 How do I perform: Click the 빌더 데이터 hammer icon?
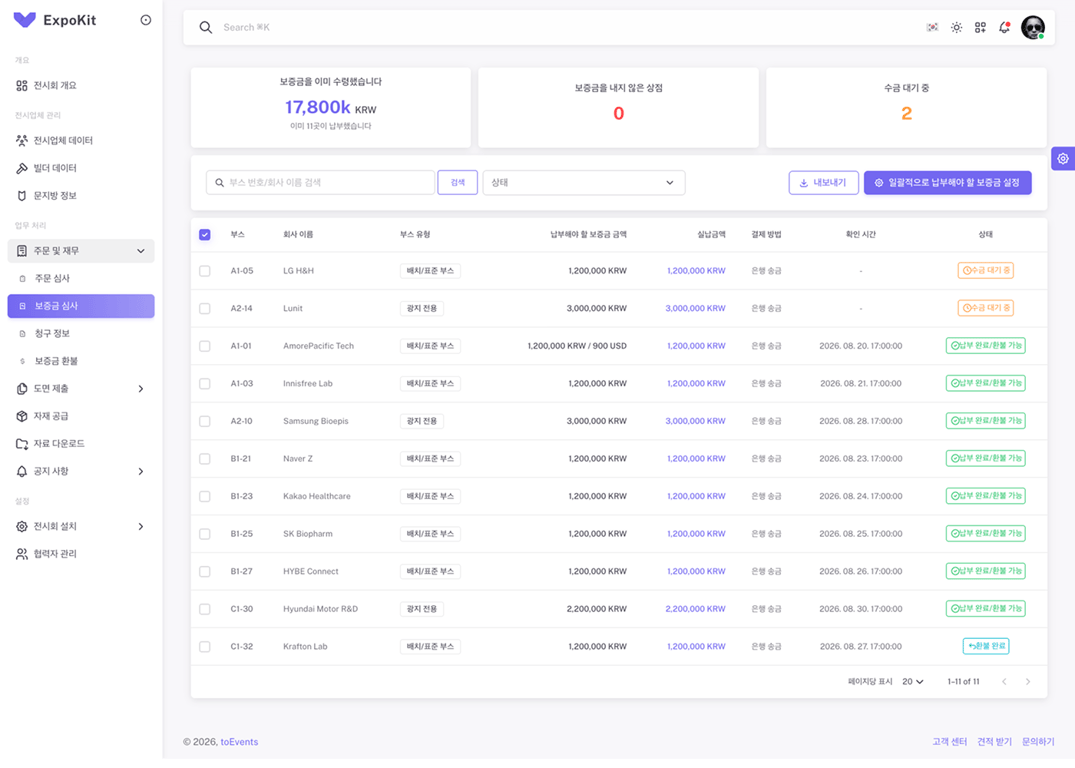(22, 168)
